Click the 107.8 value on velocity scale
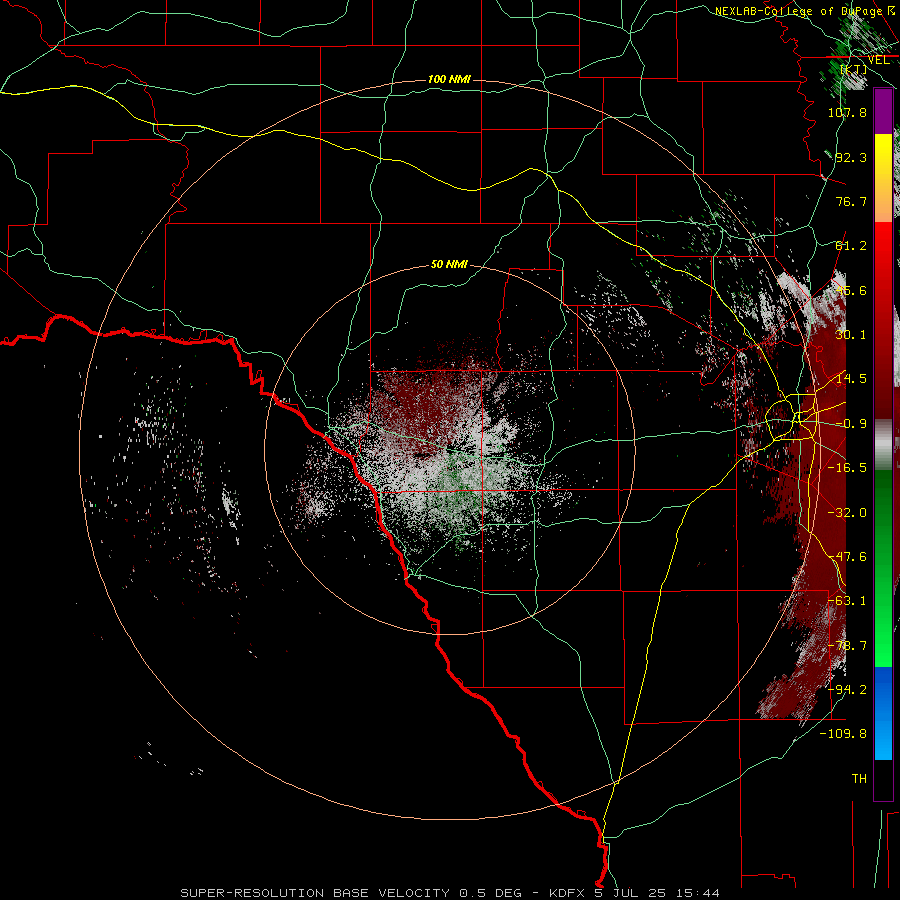The image size is (900, 900). pyautogui.click(x=847, y=112)
